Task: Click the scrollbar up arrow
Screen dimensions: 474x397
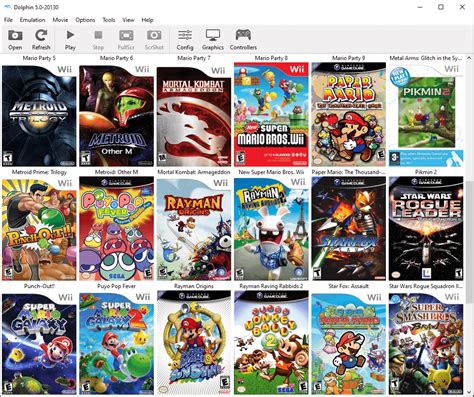Action: coord(469,58)
